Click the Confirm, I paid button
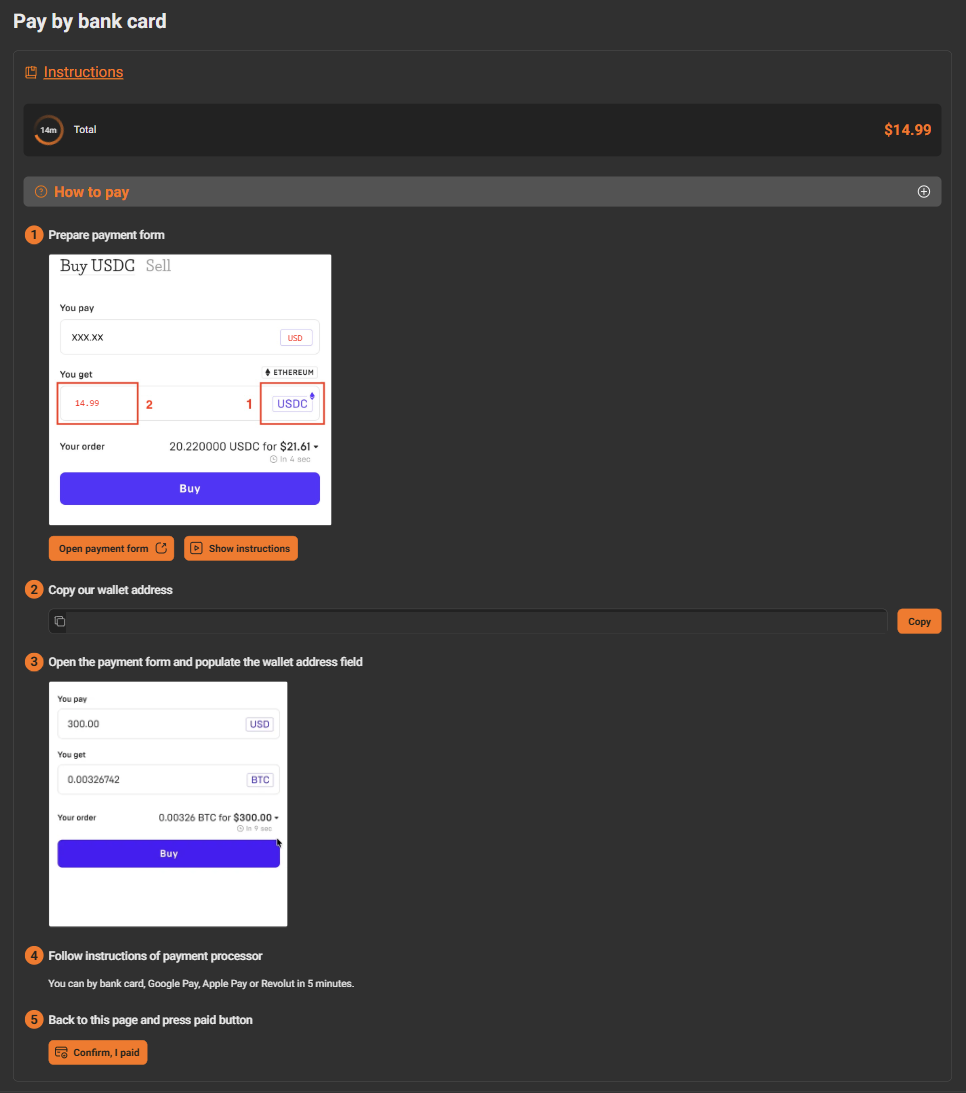 (x=98, y=1053)
